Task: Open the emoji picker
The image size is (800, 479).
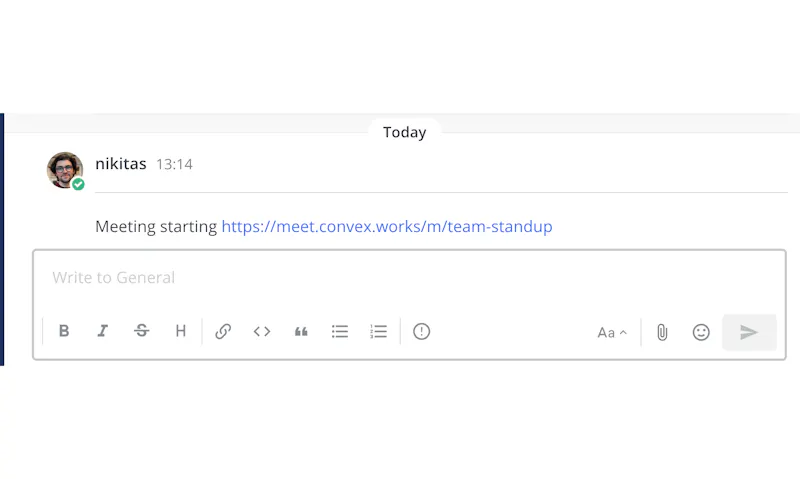Action: [701, 333]
